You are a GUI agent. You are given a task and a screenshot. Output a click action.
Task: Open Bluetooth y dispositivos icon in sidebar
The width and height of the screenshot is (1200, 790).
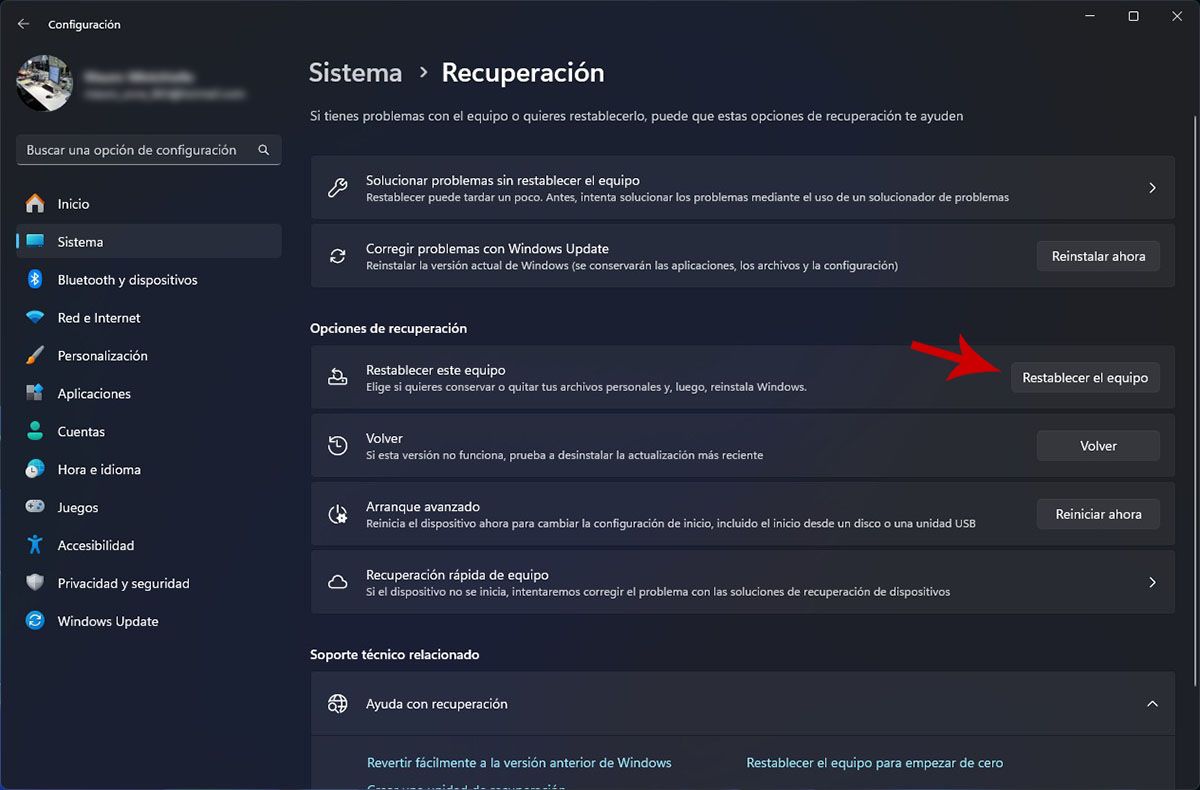coord(35,280)
